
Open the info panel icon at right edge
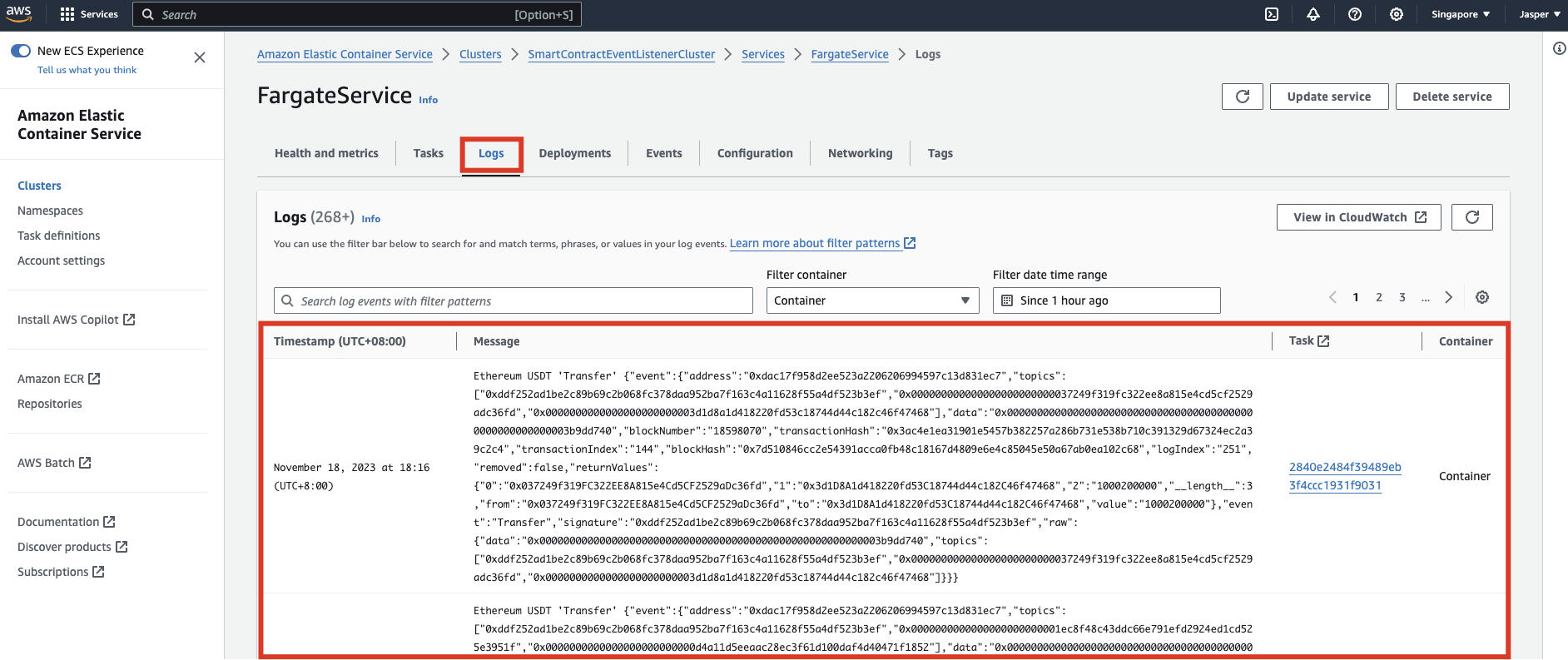pos(1560,48)
